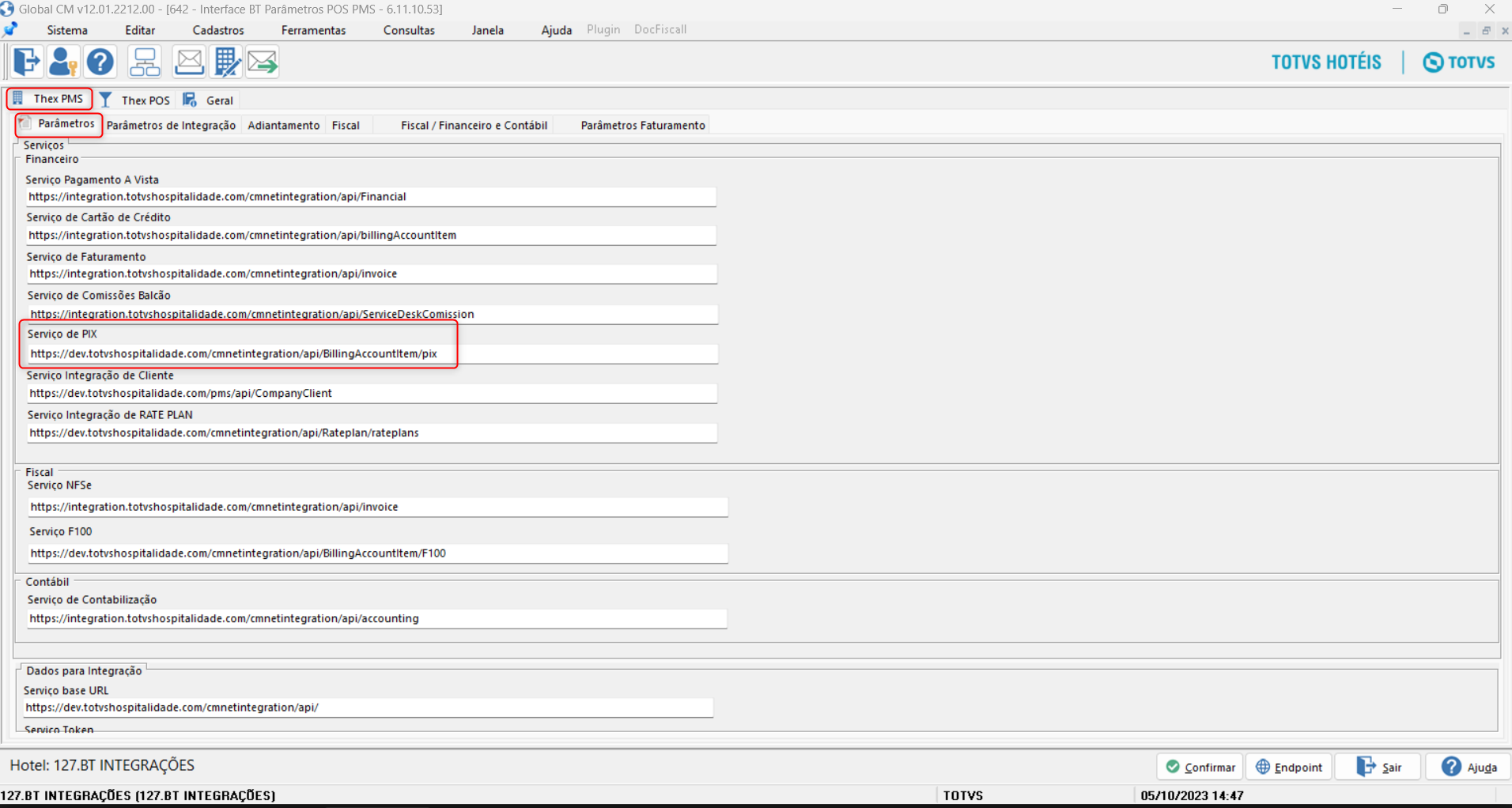Screen dimensions: 1512x808
Task: Click the Confirmar button
Action: click(x=1200, y=767)
